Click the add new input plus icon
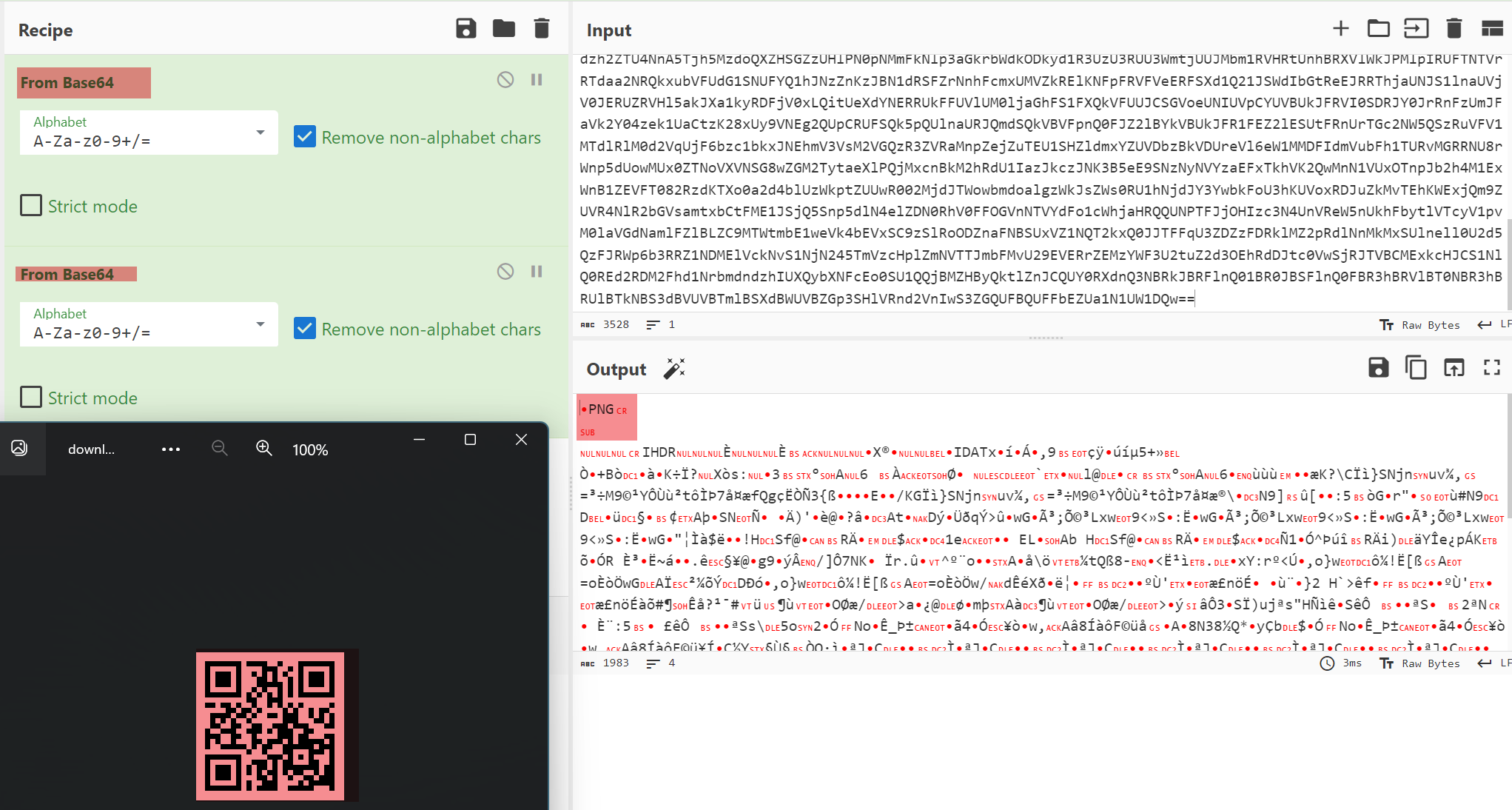Viewport: 1512px width, 810px height. (x=1340, y=29)
